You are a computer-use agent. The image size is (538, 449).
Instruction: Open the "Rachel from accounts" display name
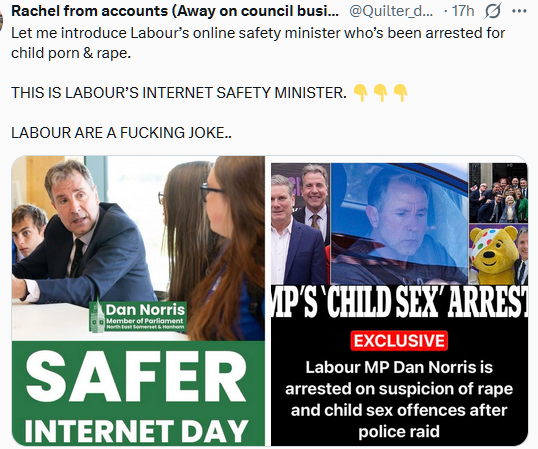(x=175, y=11)
